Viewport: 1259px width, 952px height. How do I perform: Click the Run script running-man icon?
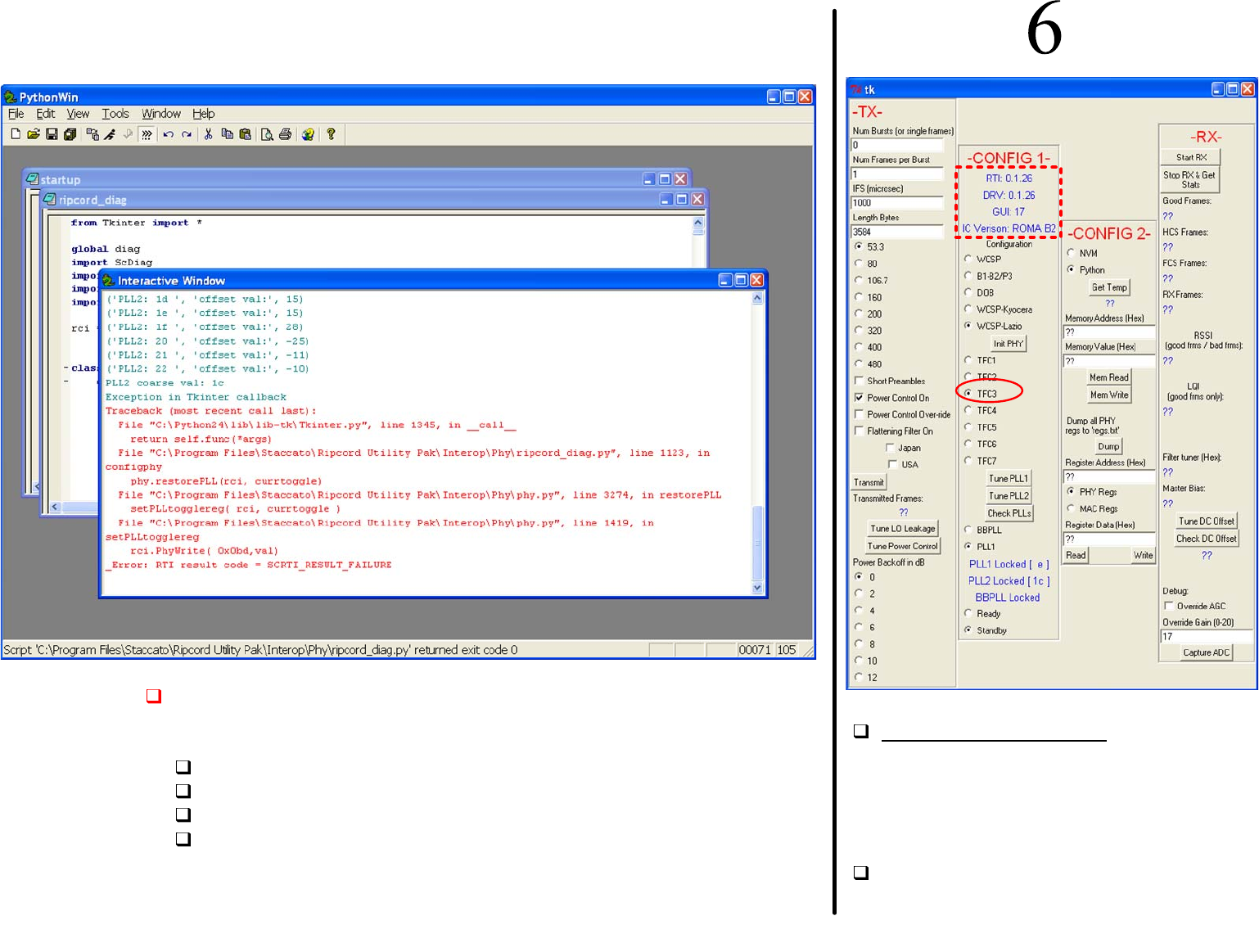click(x=110, y=134)
